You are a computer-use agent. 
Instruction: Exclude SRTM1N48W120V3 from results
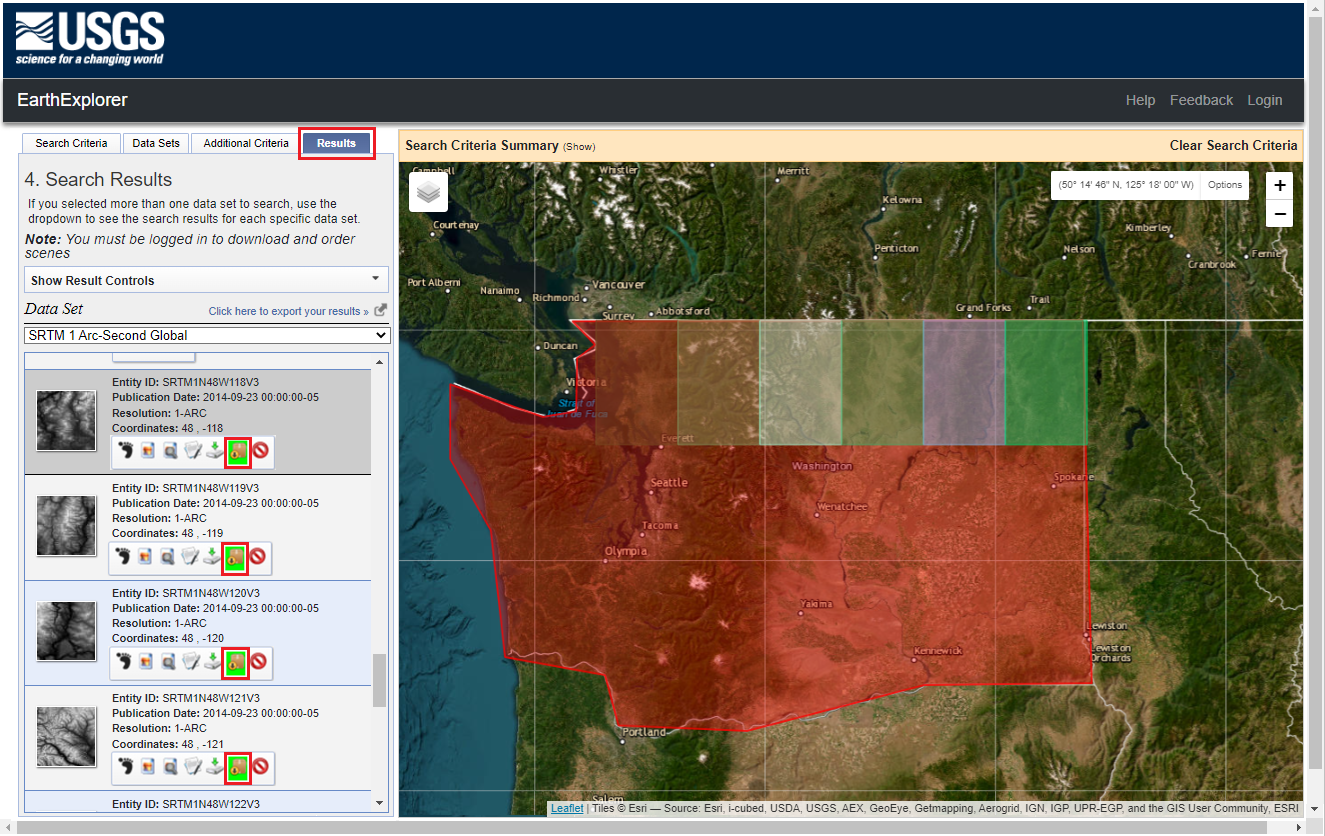pos(259,662)
